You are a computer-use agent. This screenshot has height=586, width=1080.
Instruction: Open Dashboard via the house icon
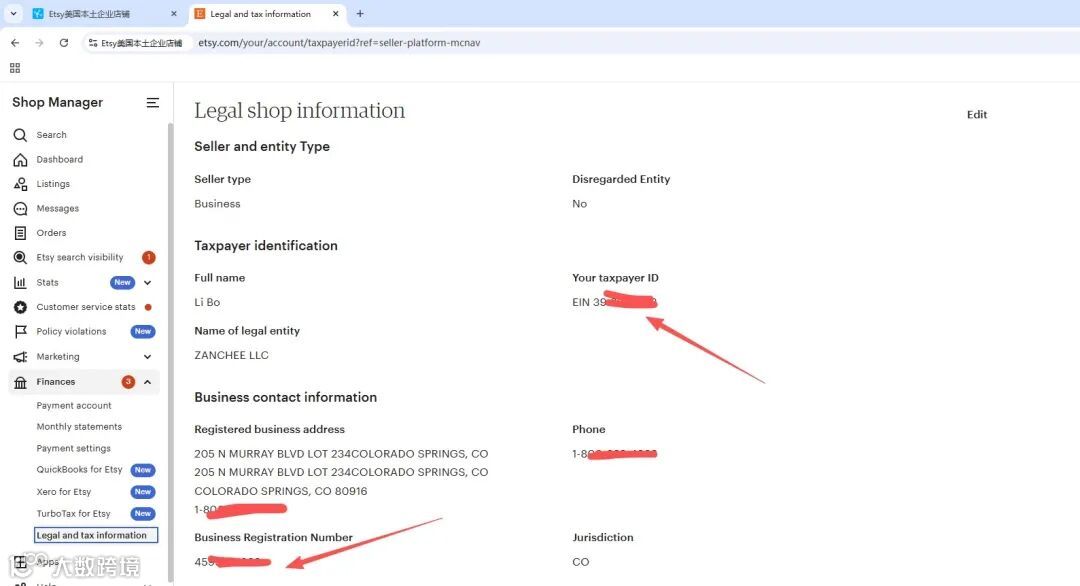pyautogui.click(x=20, y=160)
